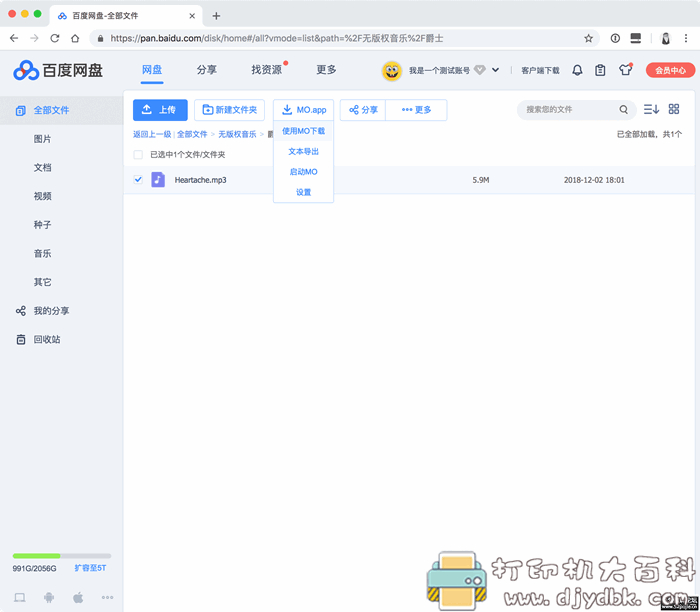Click the Apple client icon
700x612 pixels.
[x=78, y=597]
